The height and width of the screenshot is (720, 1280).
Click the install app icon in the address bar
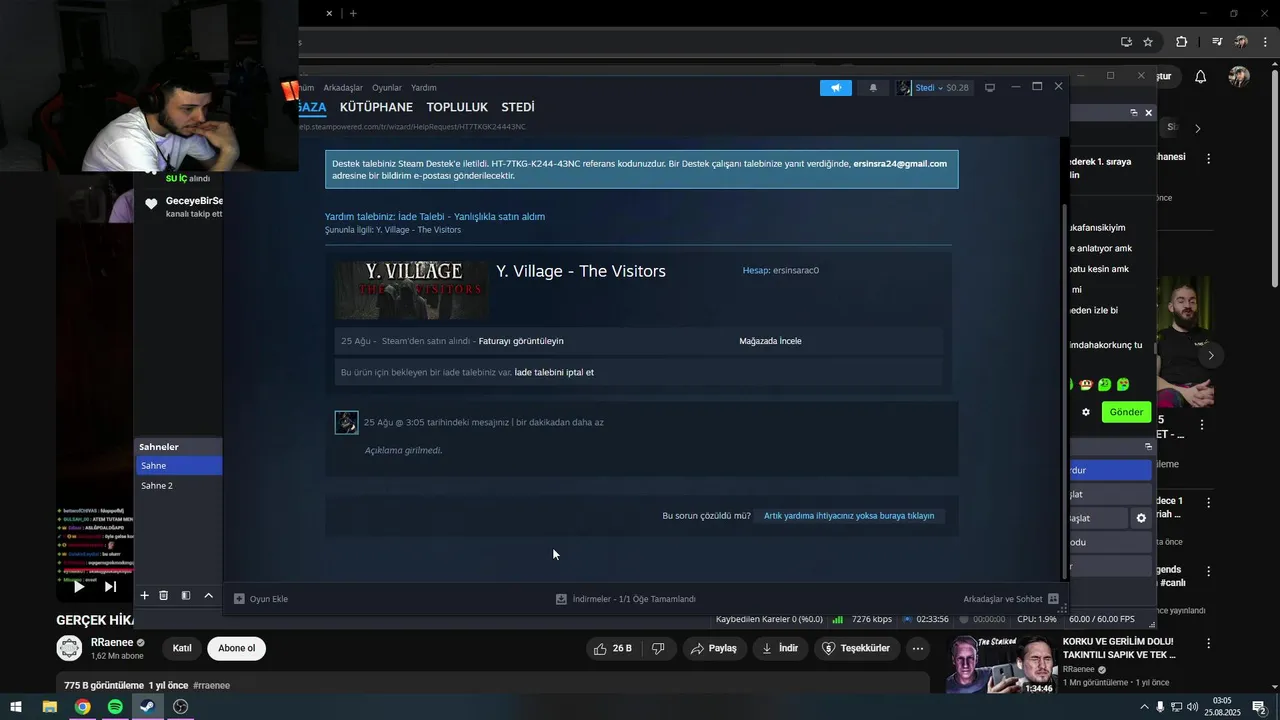click(x=1126, y=42)
